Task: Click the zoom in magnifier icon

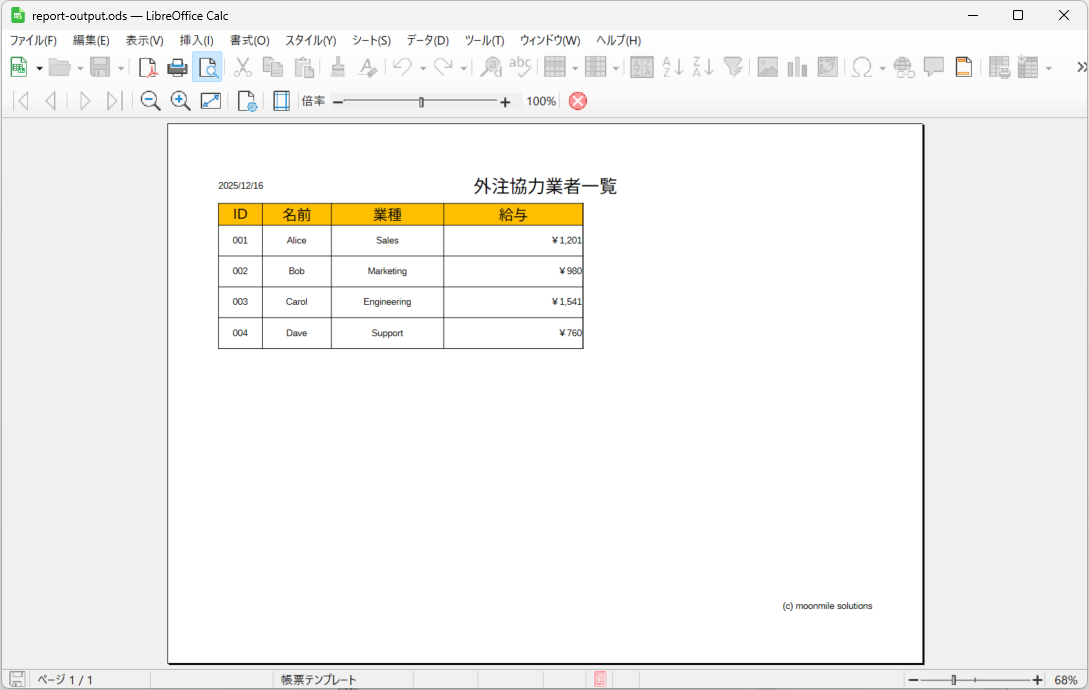Action: coord(180,101)
